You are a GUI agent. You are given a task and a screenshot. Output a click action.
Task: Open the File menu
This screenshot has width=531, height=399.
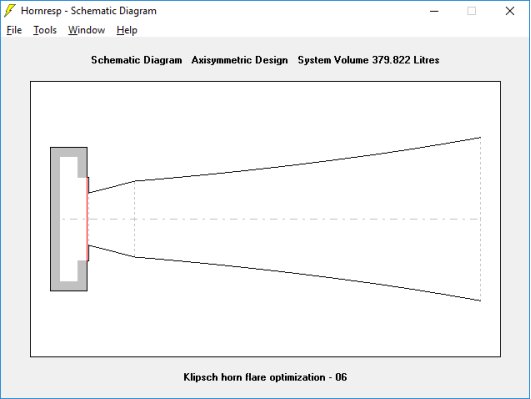coord(14,30)
